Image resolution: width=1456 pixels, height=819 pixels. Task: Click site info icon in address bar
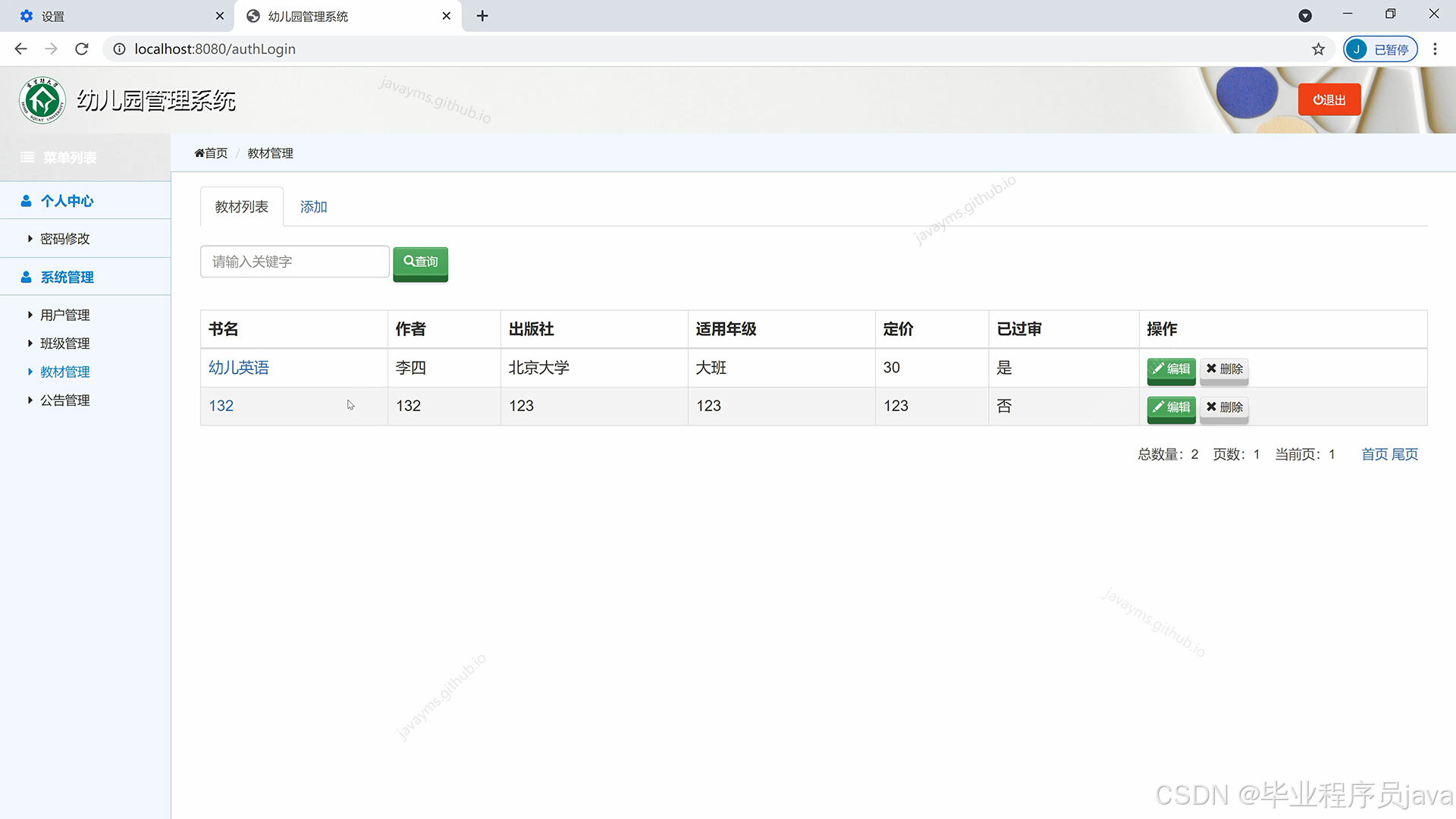(119, 49)
